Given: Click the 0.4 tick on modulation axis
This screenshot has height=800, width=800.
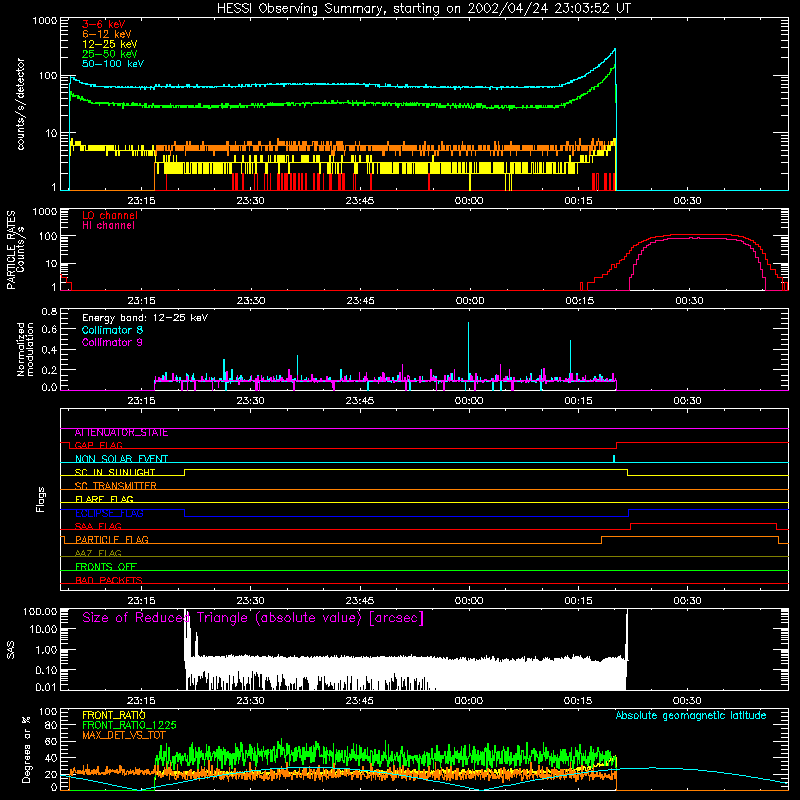Looking at the screenshot, I should (x=49, y=350).
